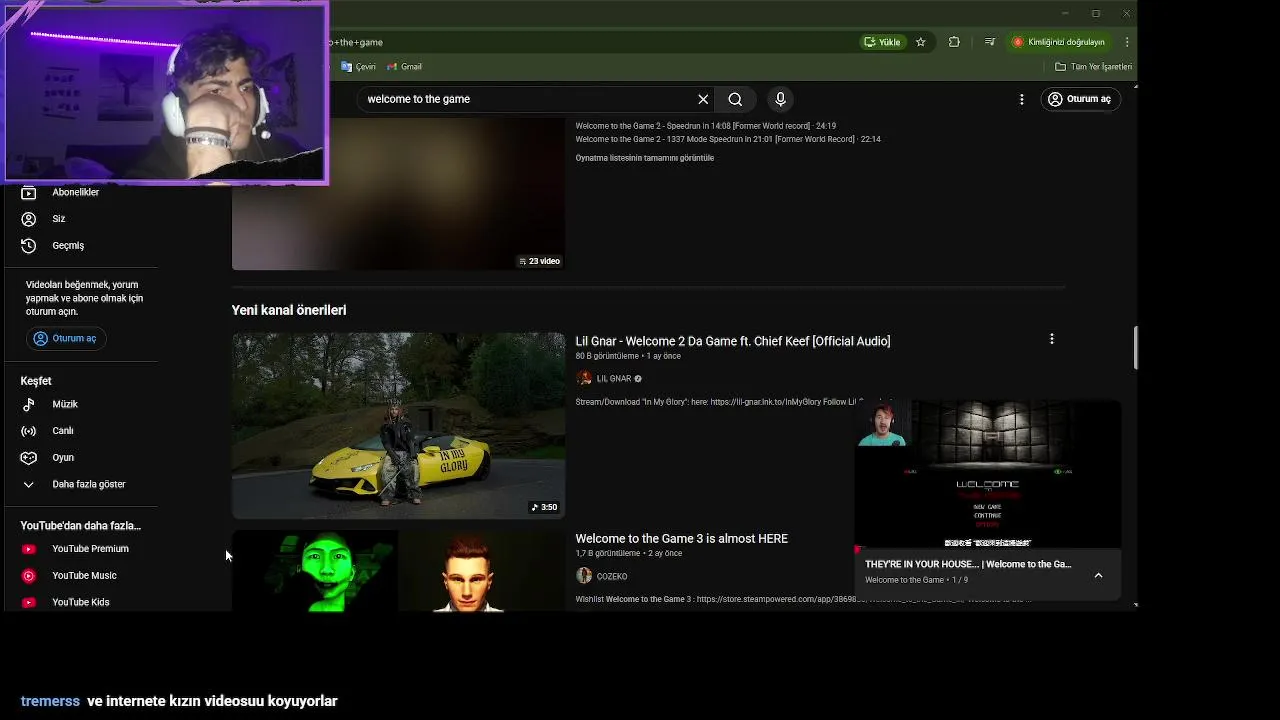Open Welcome to the Game 3 is almost HERE
1280x720 pixels.
[682, 538]
